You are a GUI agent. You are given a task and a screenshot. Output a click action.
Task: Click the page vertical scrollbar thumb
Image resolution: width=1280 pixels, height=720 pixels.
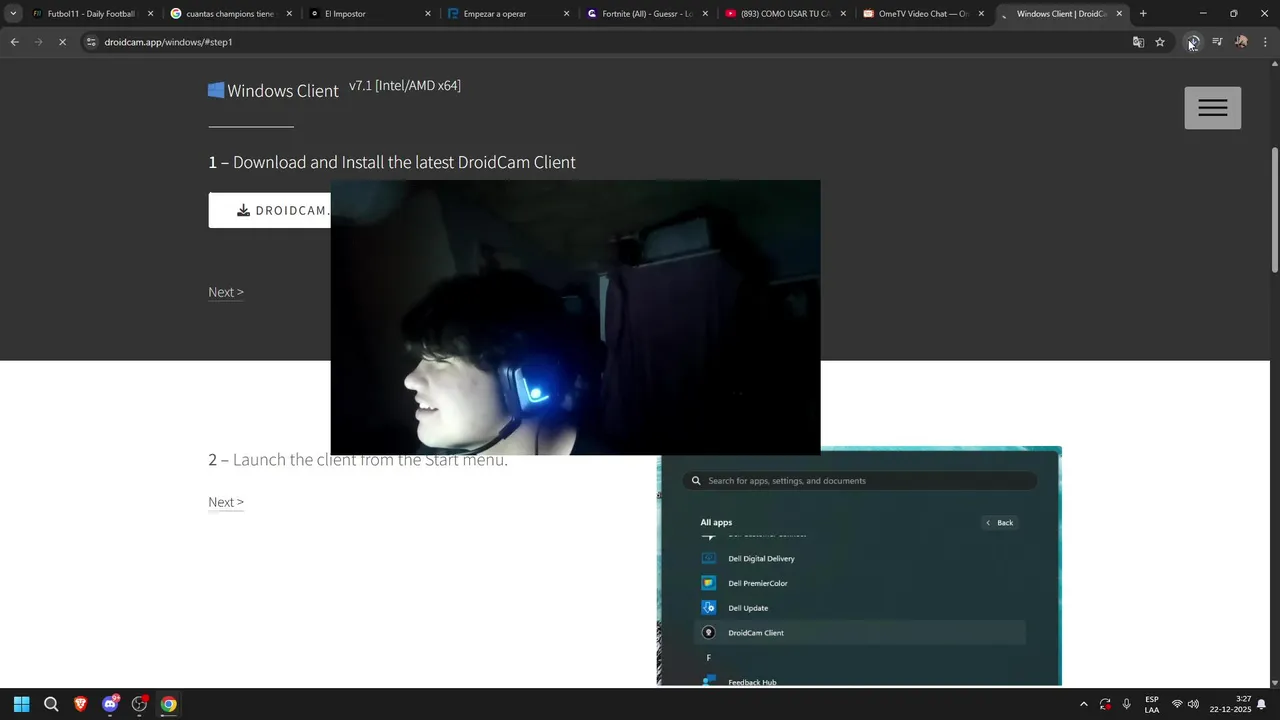coord(1274,208)
